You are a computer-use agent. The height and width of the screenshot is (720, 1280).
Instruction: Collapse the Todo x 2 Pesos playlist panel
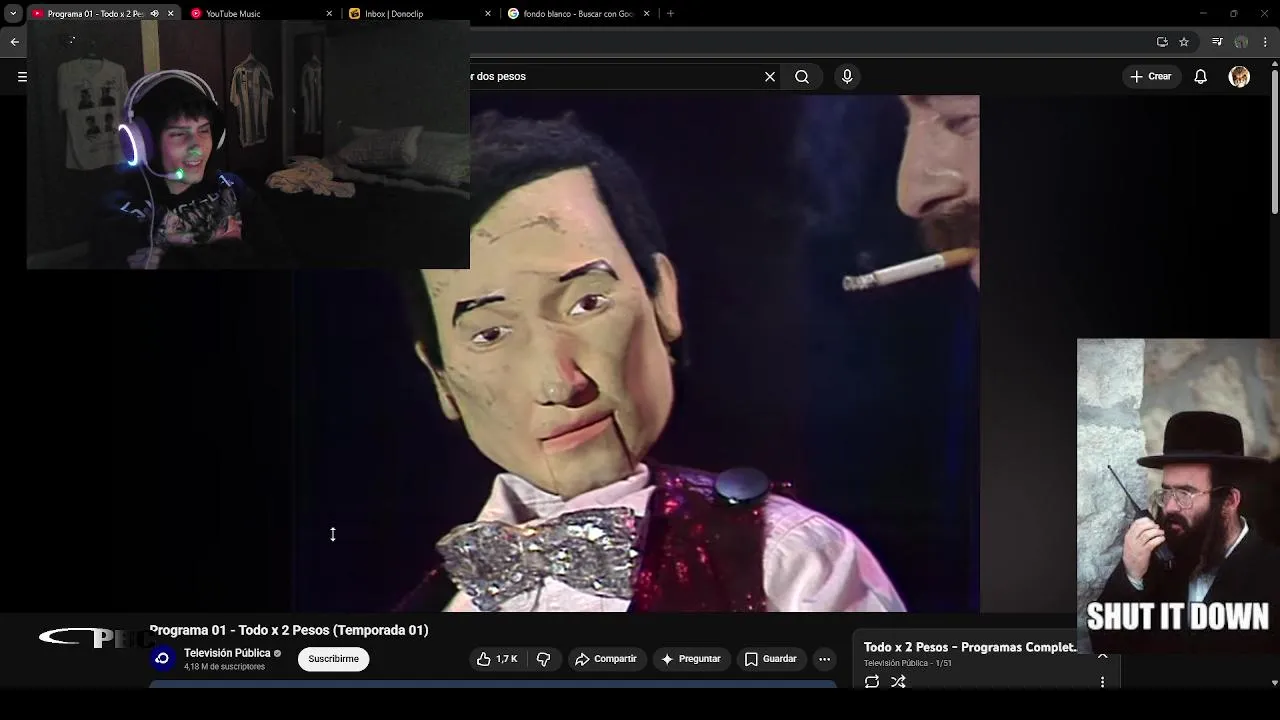point(1102,655)
